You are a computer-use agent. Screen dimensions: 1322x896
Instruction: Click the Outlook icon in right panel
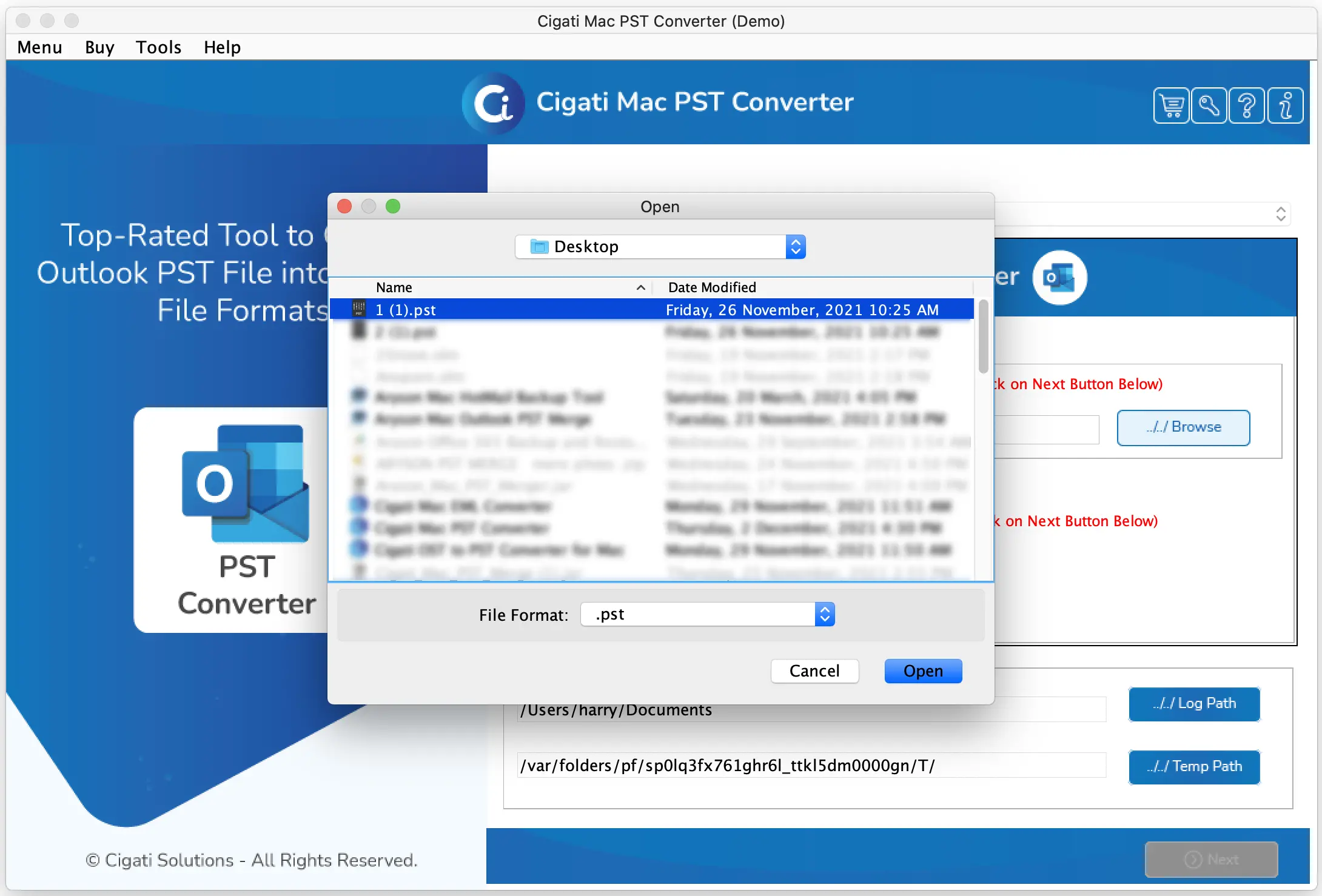pos(1059,277)
